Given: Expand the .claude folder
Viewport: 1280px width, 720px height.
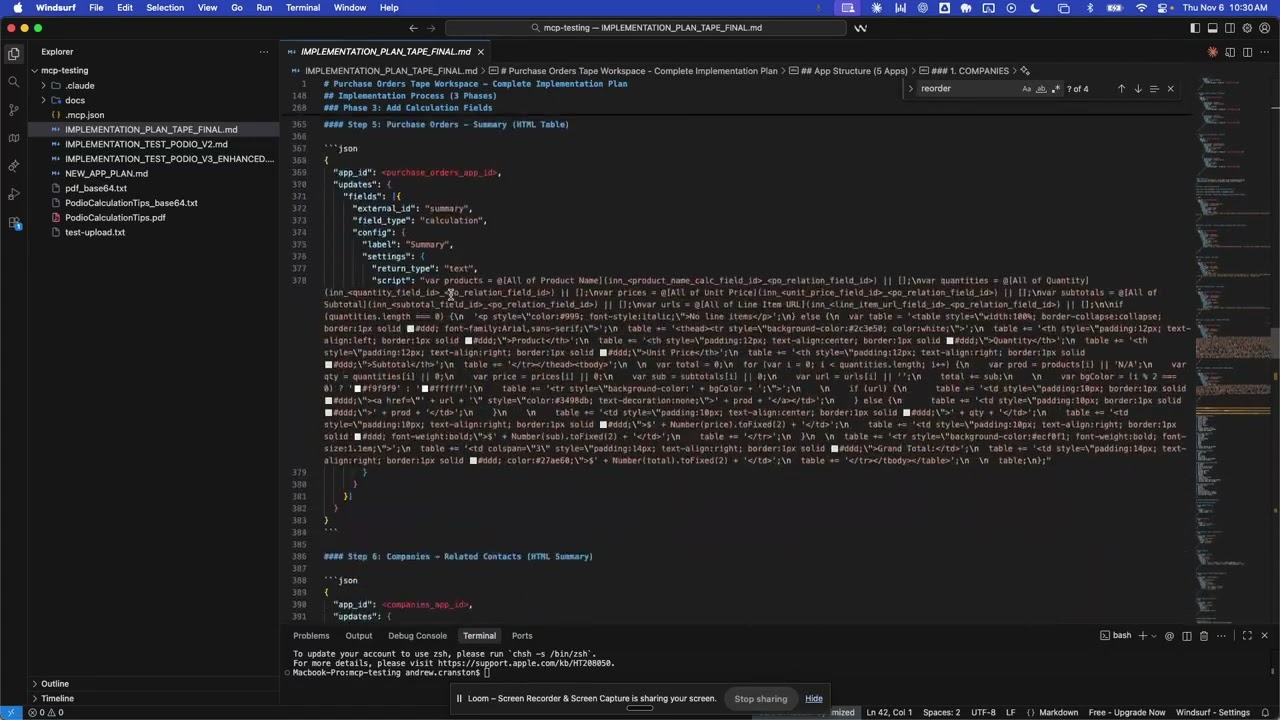Looking at the screenshot, I should point(79,86).
